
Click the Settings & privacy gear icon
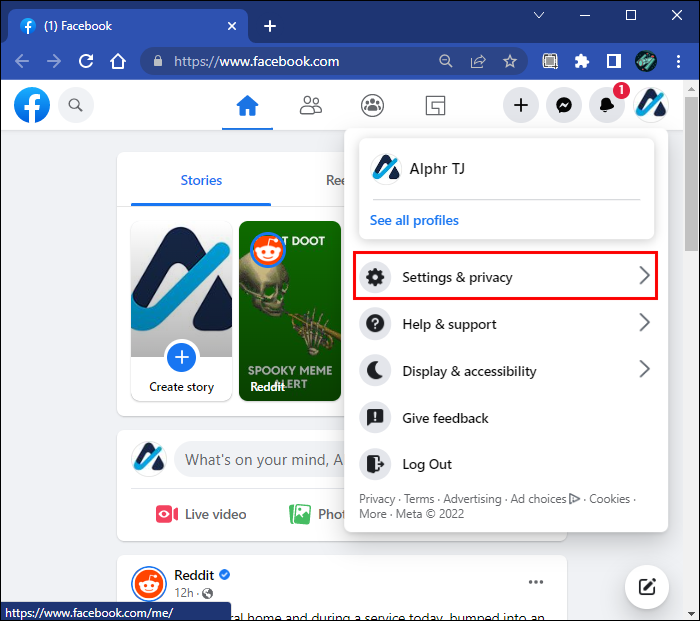(375, 277)
